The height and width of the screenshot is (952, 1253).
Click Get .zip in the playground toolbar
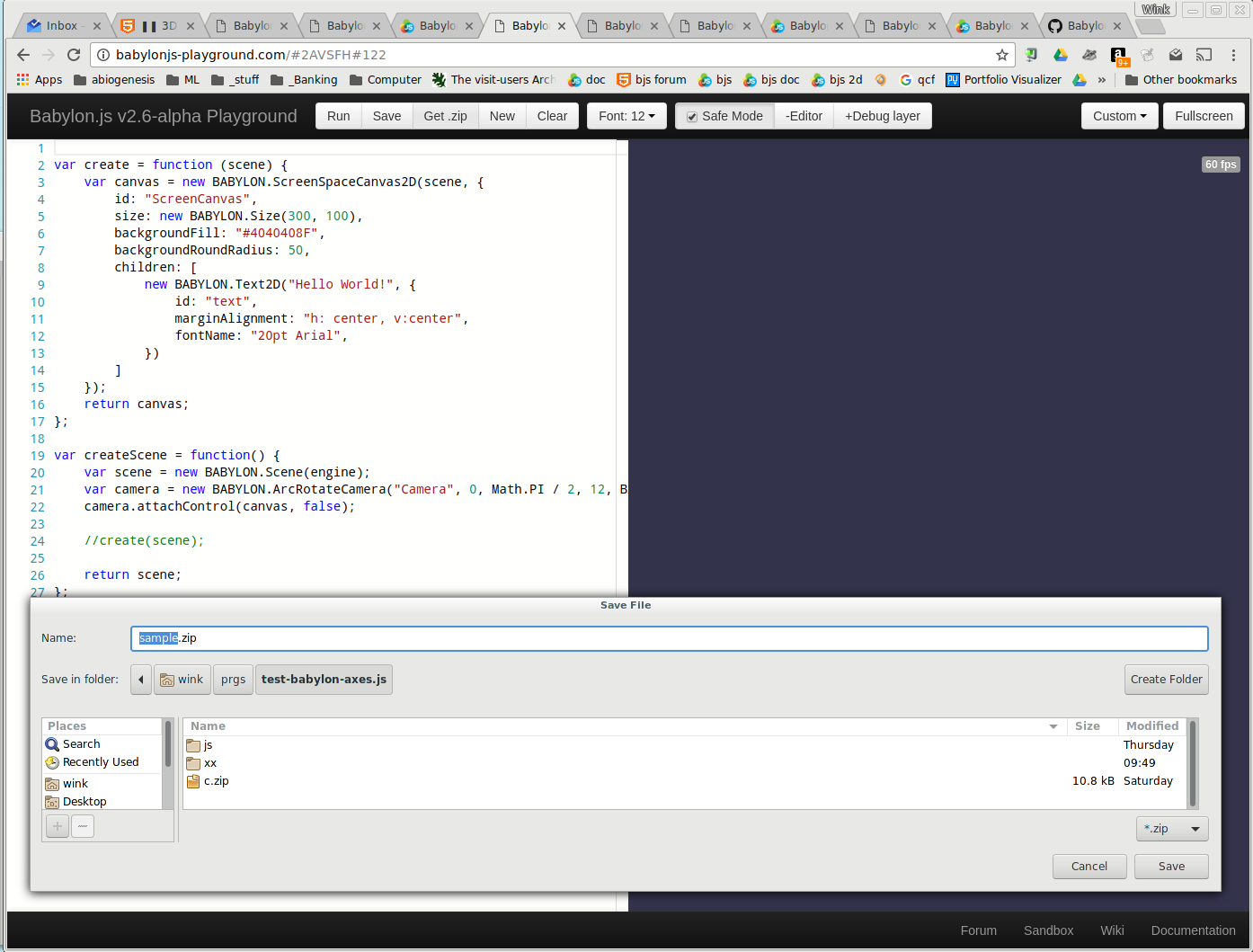coord(446,116)
